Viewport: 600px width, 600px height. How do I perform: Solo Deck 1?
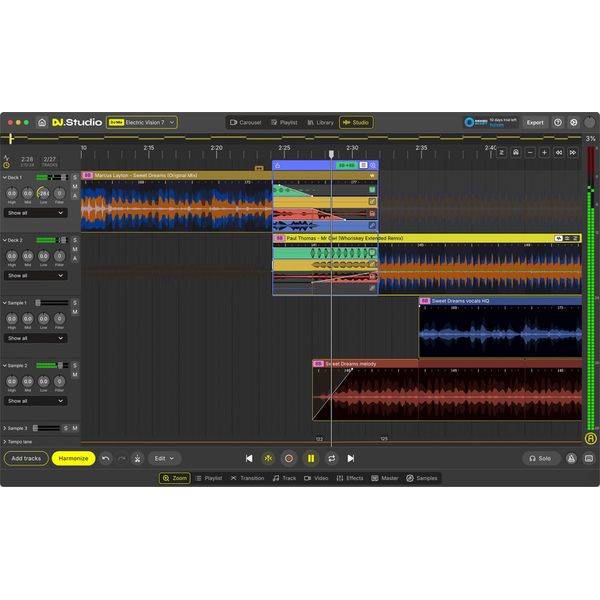[x=75, y=178]
